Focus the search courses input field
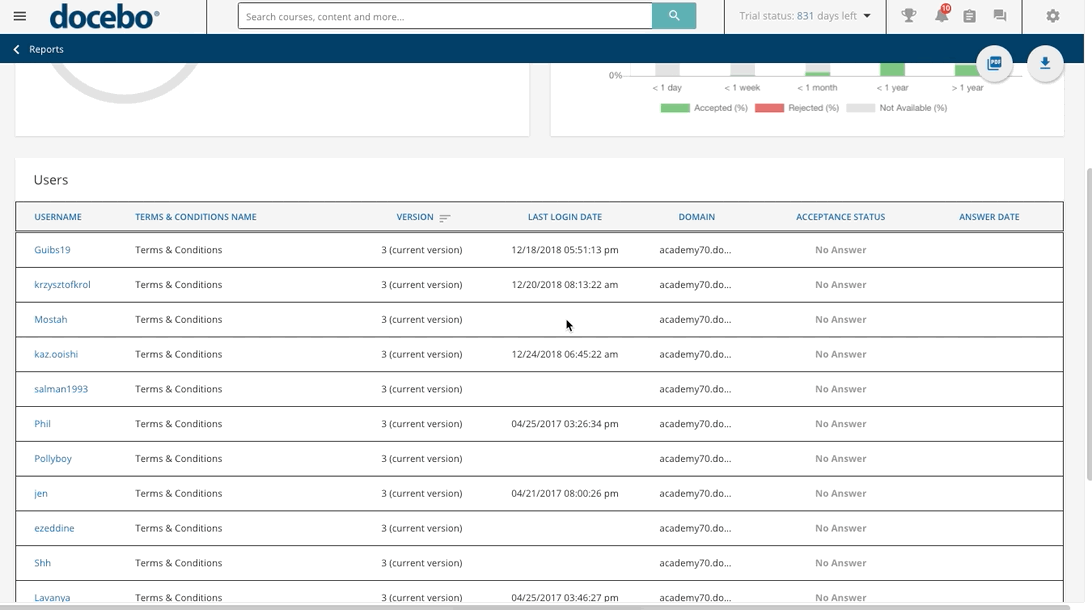This screenshot has height=610, width=1092. point(445,16)
